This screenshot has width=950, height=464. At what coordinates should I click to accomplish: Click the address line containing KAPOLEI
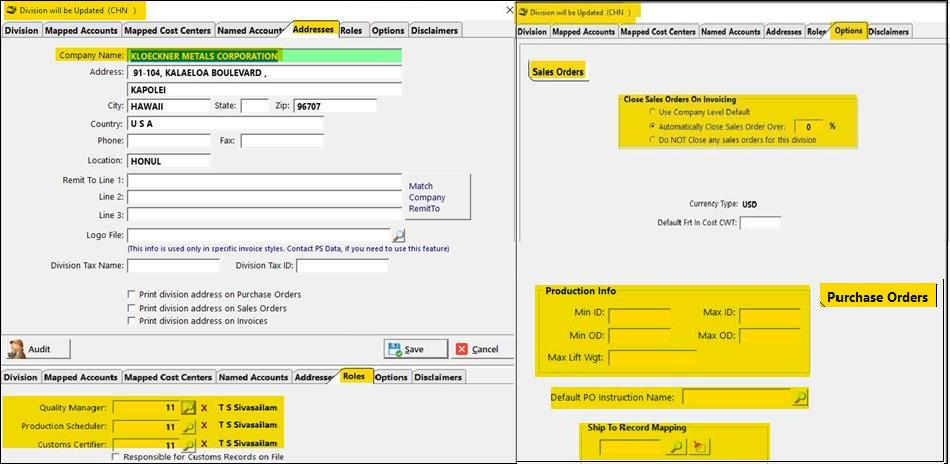(264, 90)
